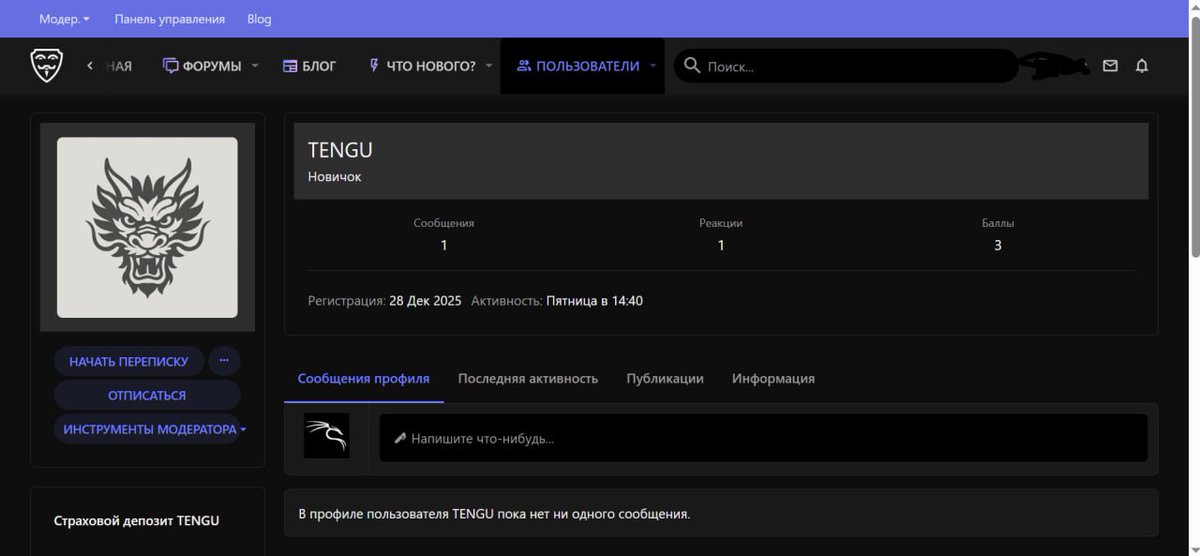Click the partially hidden ГЛАВНАЯ nav item

tap(118, 66)
